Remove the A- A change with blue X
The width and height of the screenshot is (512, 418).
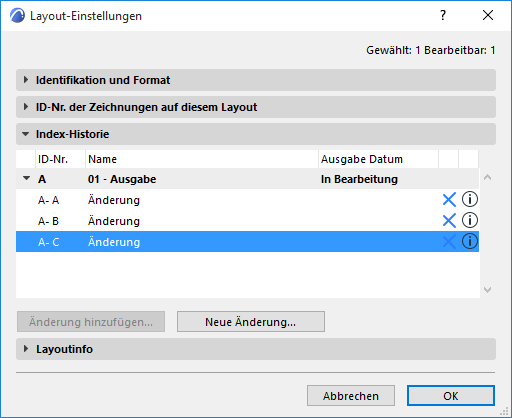(x=449, y=200)
